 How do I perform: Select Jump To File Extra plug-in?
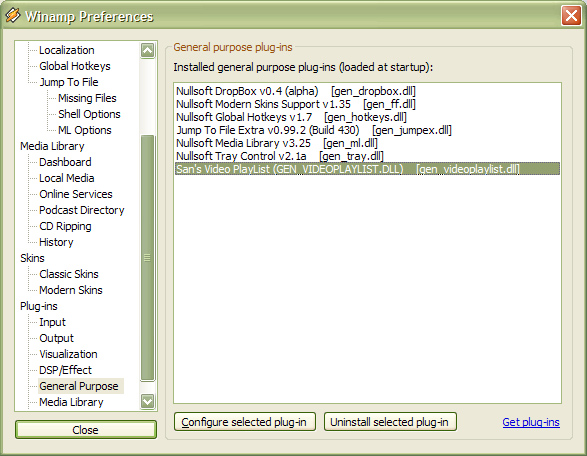pos(314,130)
